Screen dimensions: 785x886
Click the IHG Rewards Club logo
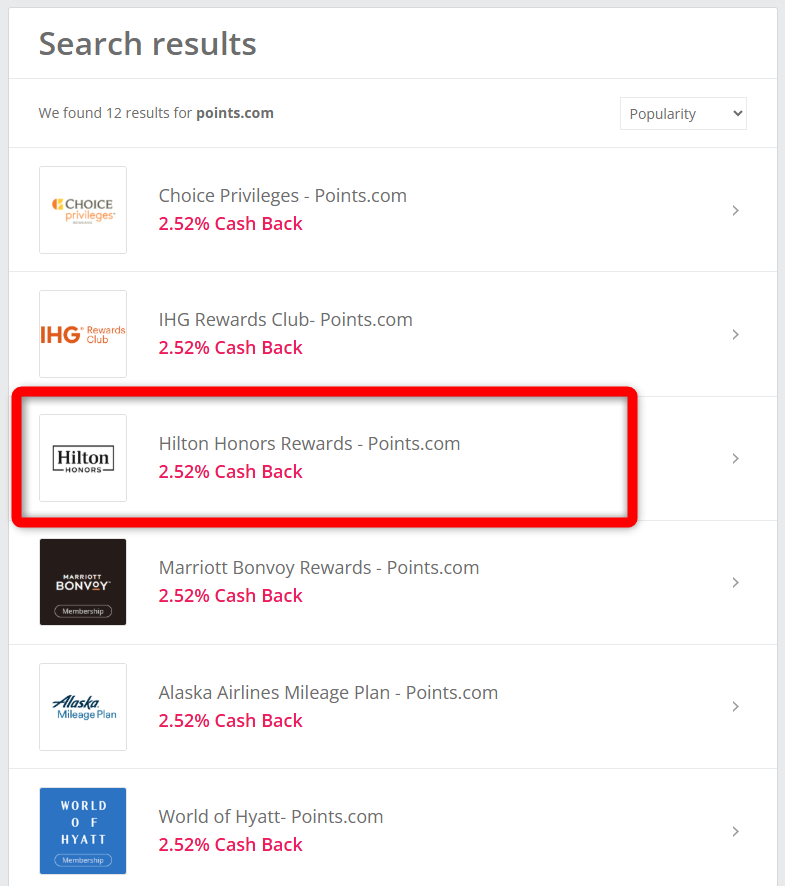(83, 334)
